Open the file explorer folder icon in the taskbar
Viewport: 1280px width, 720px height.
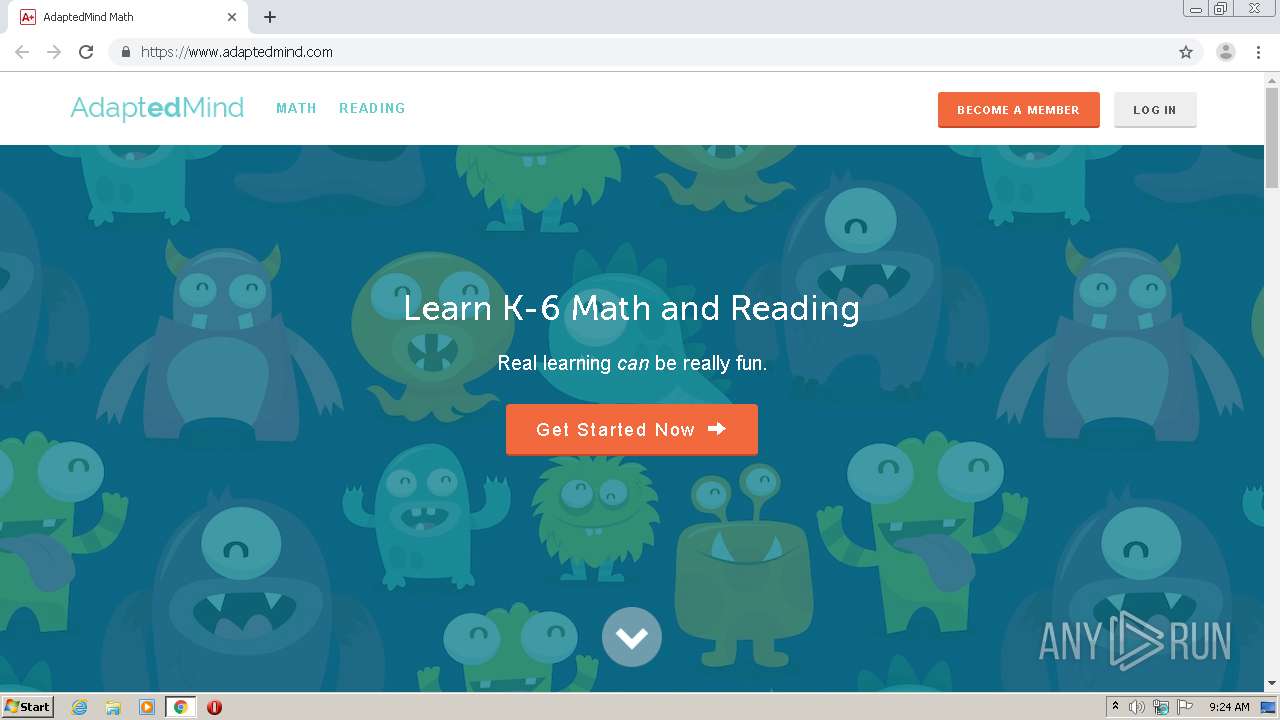point(113,707)
